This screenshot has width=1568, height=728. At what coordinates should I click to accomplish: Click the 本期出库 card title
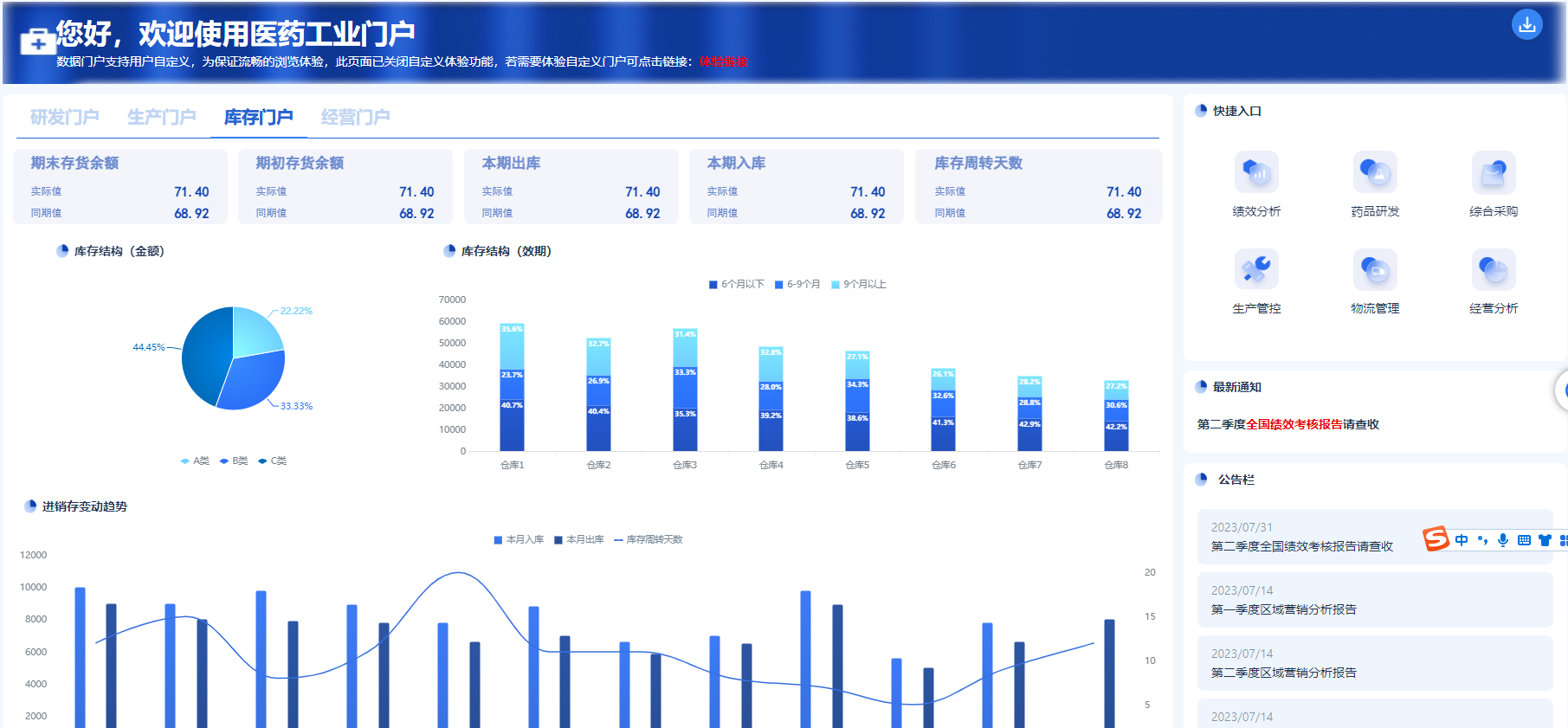512,163
